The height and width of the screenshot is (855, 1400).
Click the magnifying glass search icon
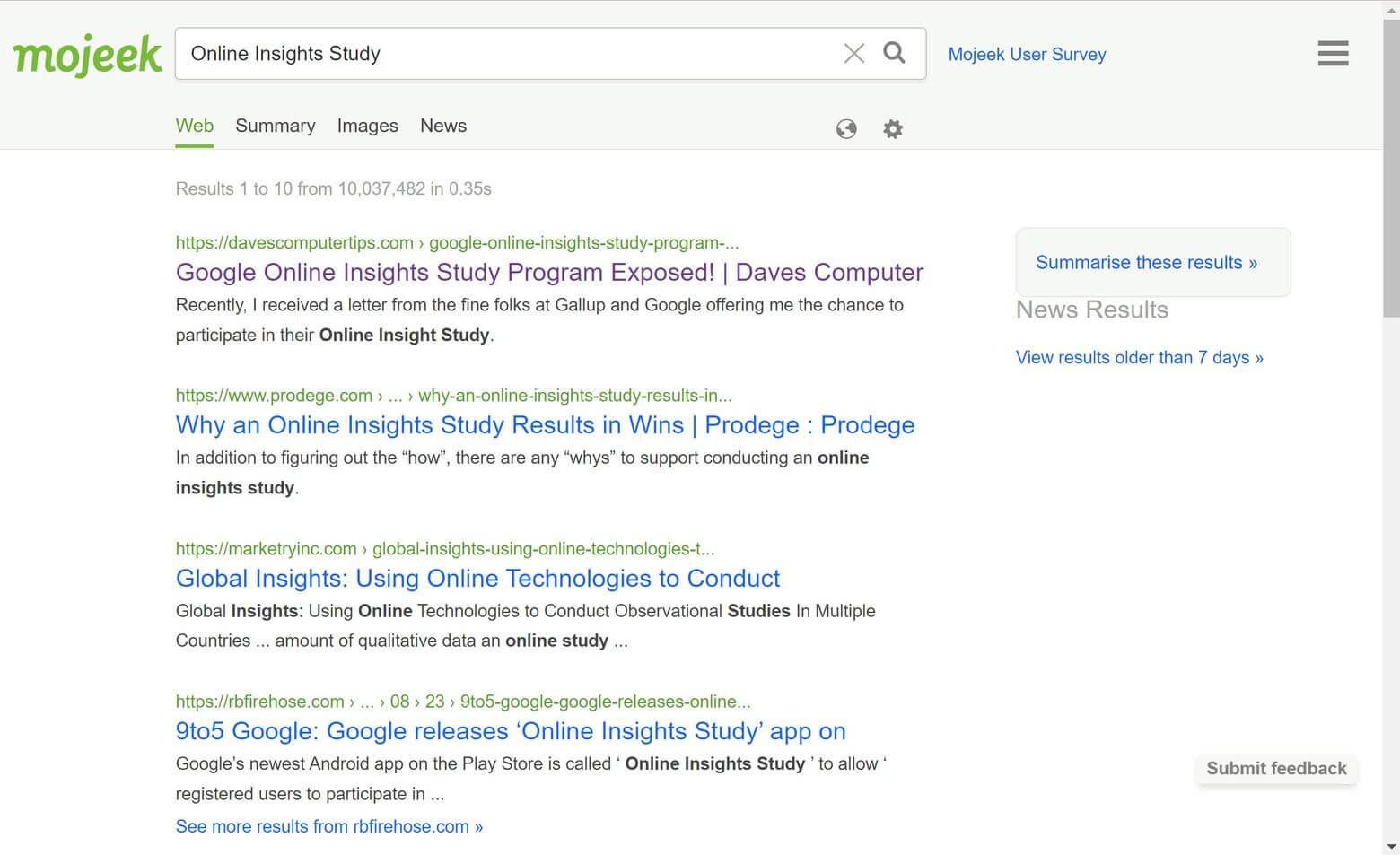pyautogui.click(x=894, y=53)
